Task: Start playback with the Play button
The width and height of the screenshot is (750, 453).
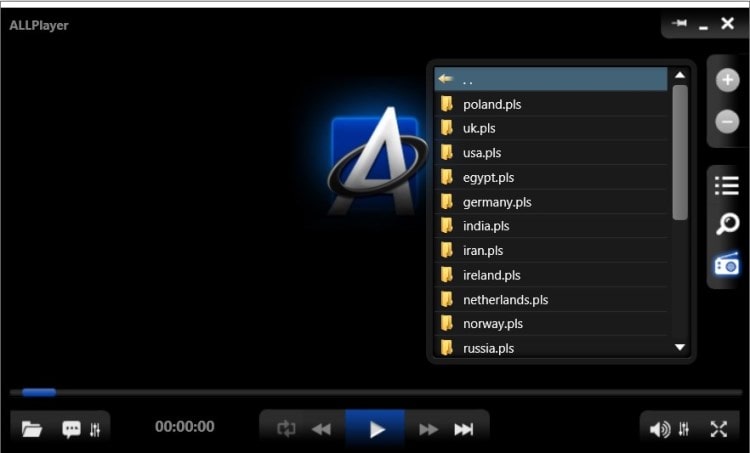Action: [x=376, y=429]
